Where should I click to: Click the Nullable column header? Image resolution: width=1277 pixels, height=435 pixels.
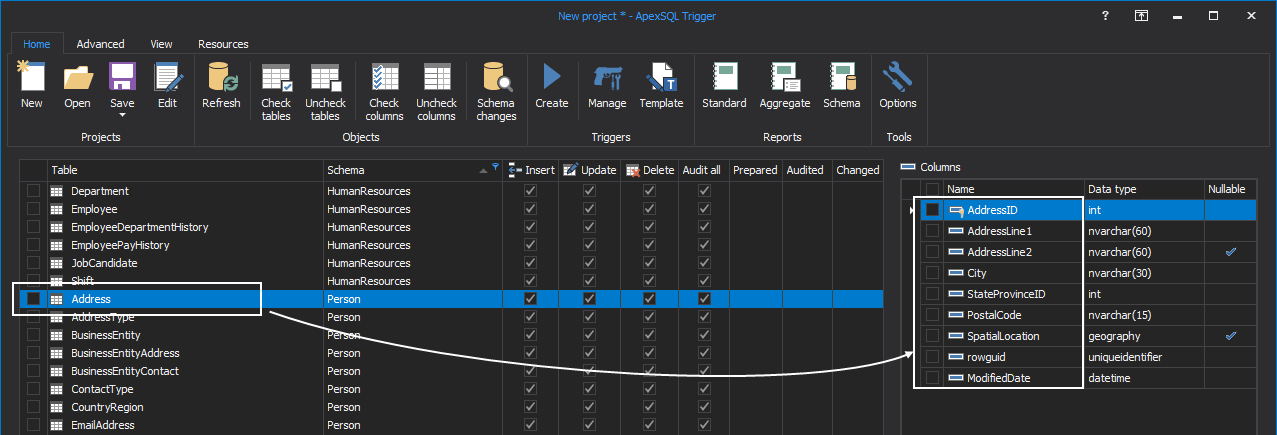pyautogui.click(x=1231, y=189)
